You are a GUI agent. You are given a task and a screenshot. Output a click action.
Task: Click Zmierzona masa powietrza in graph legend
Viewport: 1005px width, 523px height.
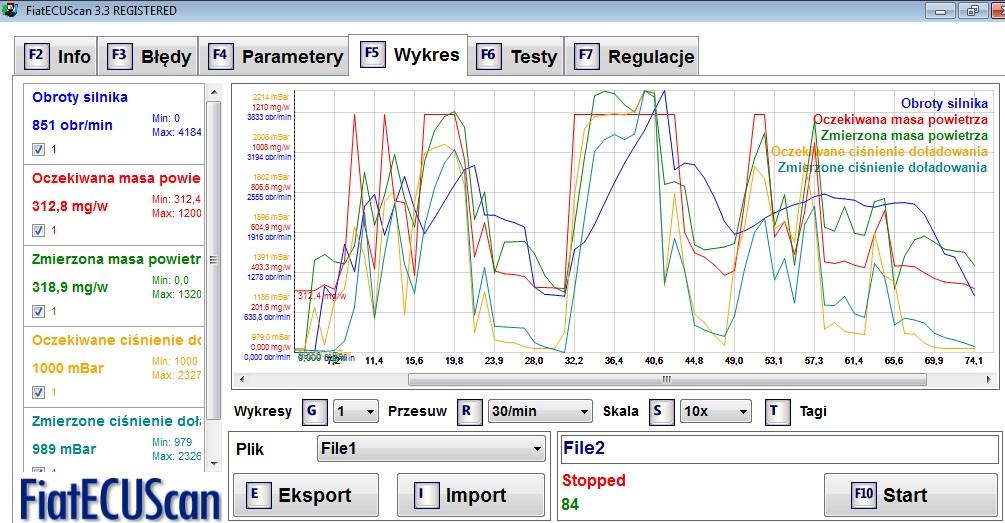click(x=904, y=135)
